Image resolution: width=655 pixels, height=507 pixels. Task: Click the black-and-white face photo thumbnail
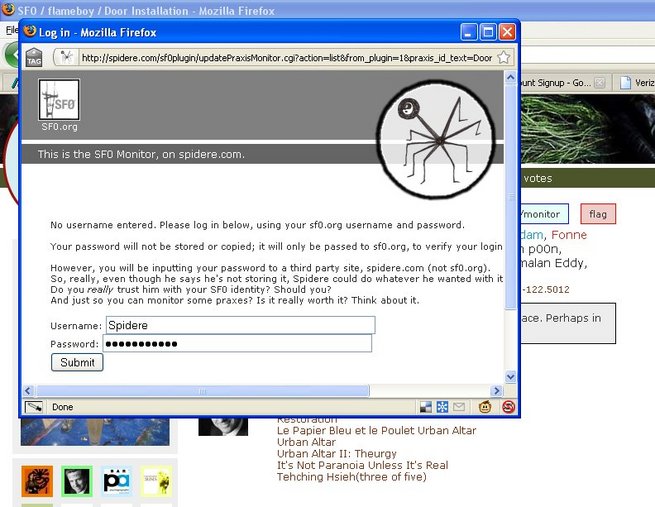coord(223,427)
